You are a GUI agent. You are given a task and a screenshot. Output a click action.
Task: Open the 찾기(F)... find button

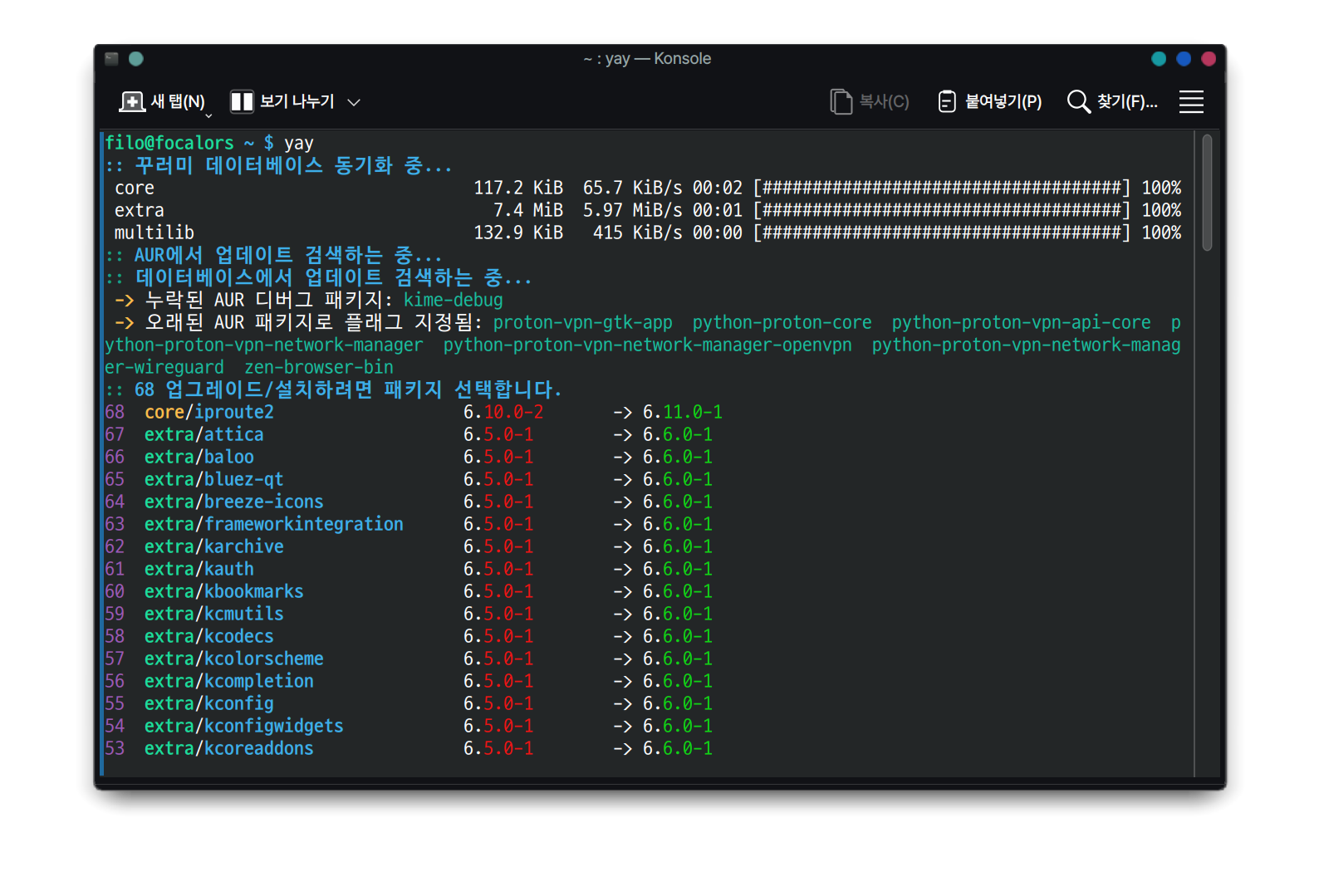1112,101
